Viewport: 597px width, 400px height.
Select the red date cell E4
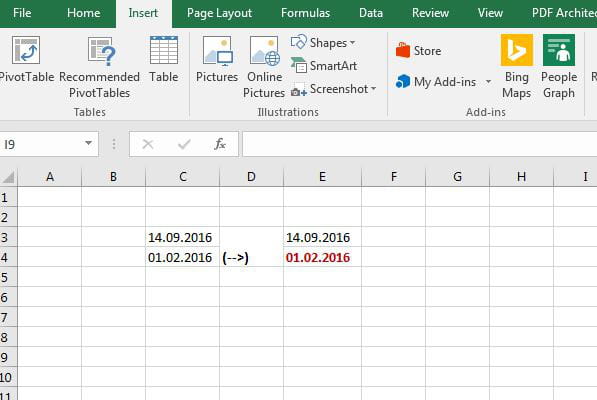tap(322, 257)
